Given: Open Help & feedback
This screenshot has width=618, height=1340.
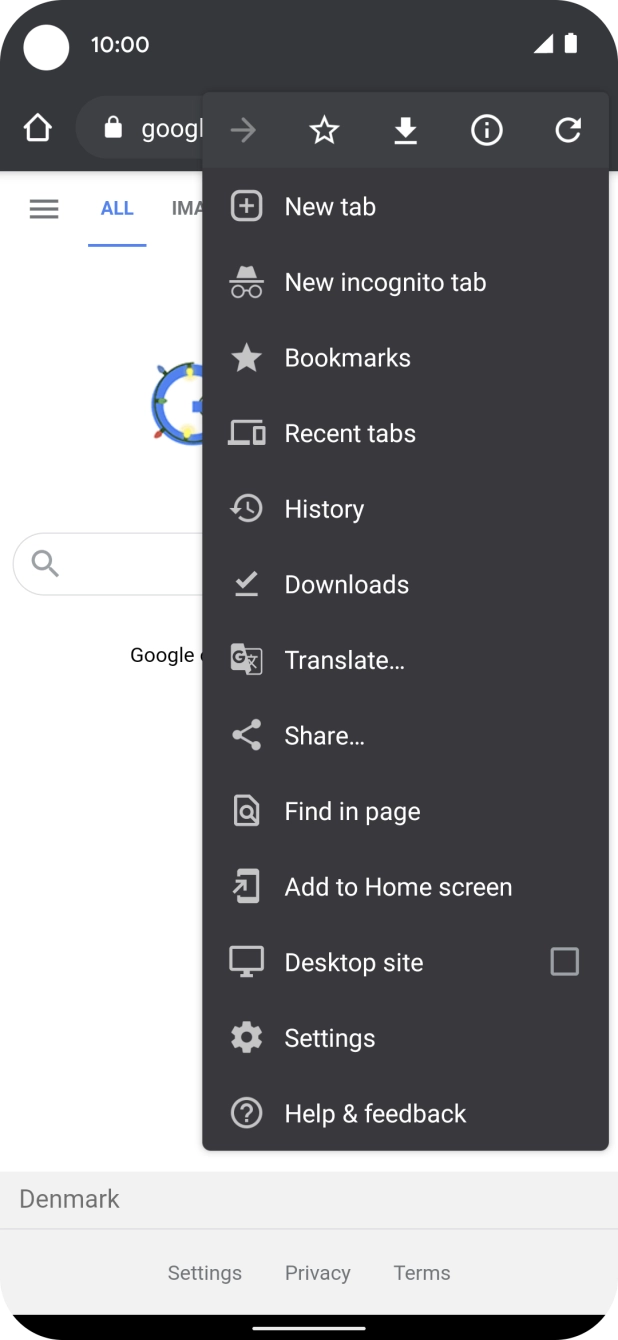Looking at the screenshot, I should (x=375, y=1113).
